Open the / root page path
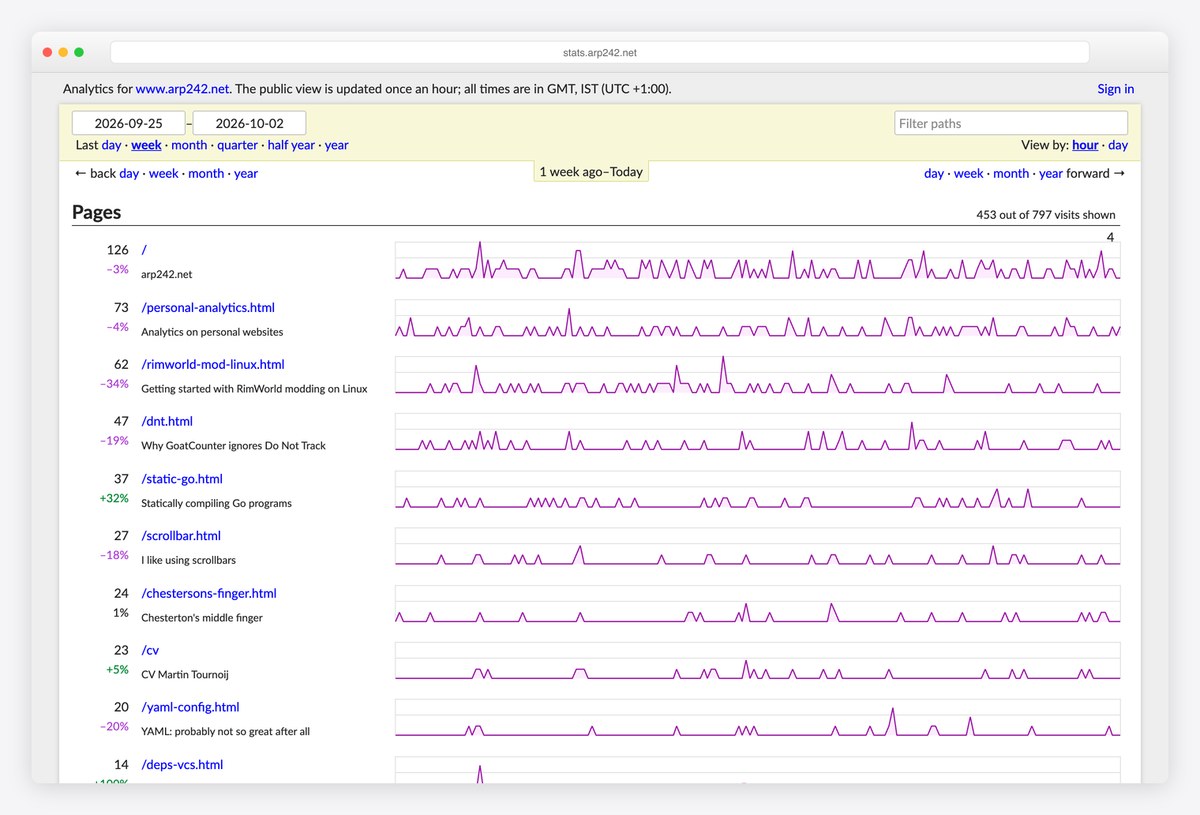Viewport: 1200px width, 815px height. click(145, 250)
